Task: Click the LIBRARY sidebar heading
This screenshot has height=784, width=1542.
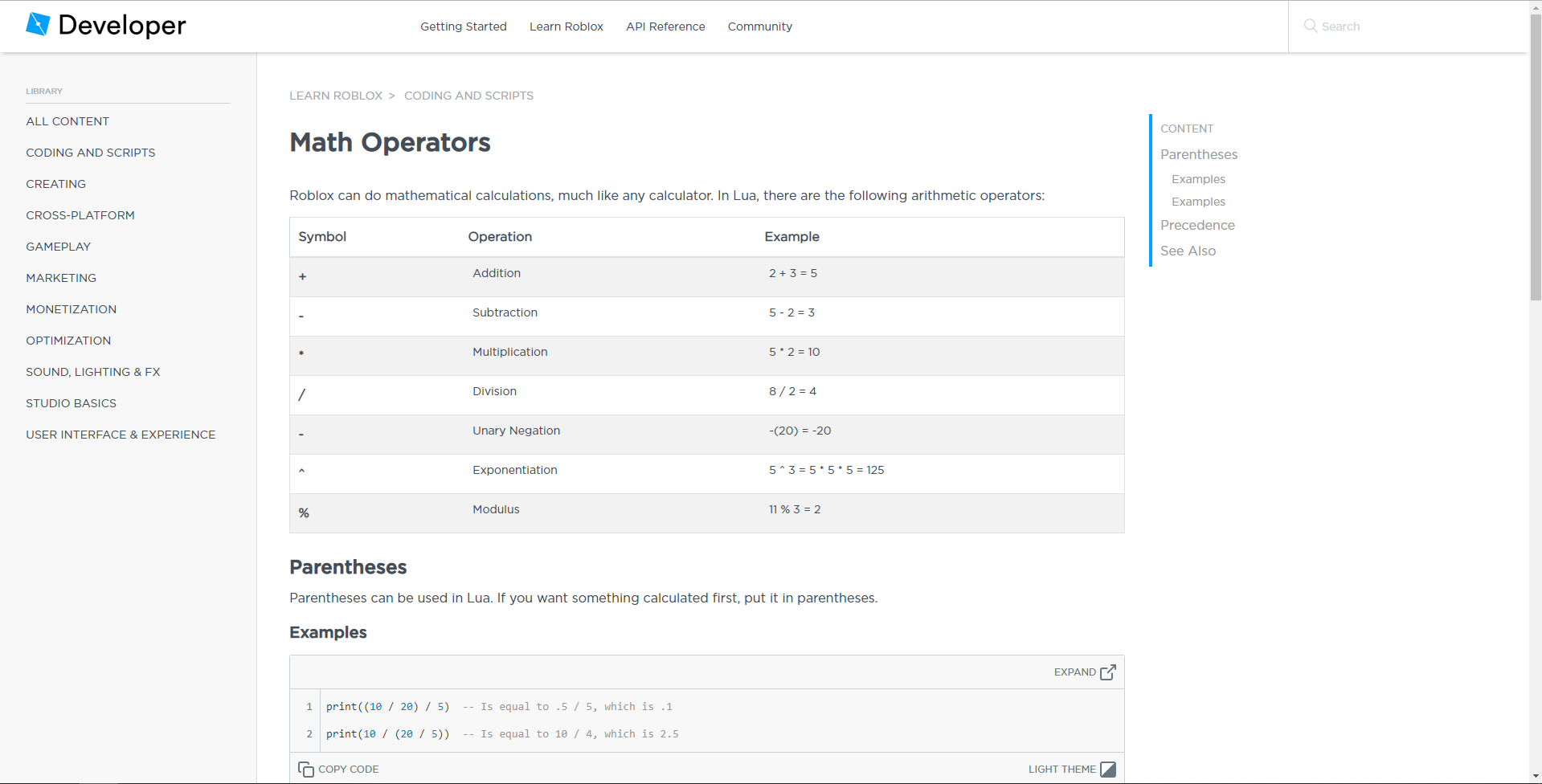Action: 44,92
